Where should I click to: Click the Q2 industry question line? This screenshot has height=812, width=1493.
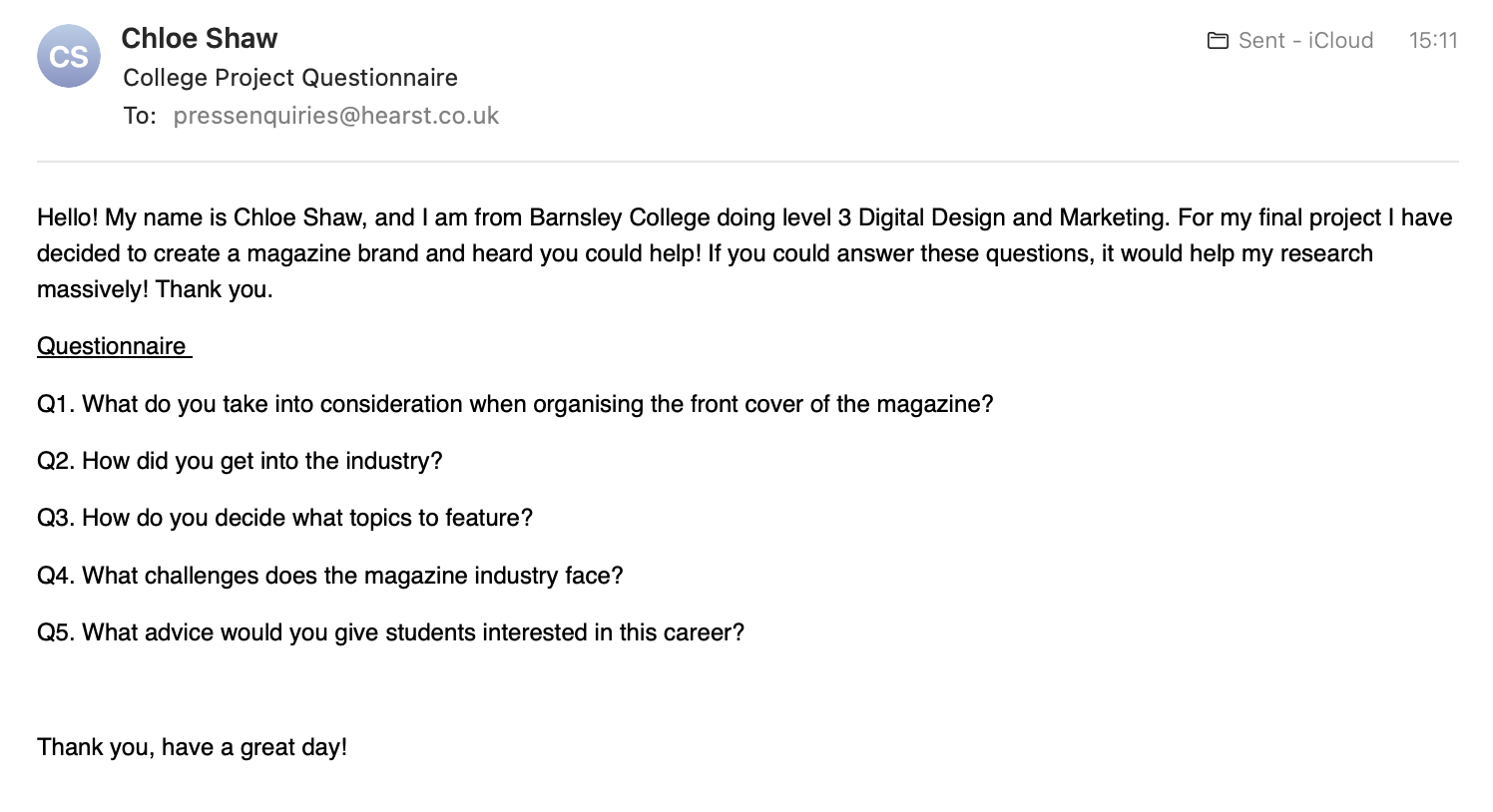tap(240, 461)
